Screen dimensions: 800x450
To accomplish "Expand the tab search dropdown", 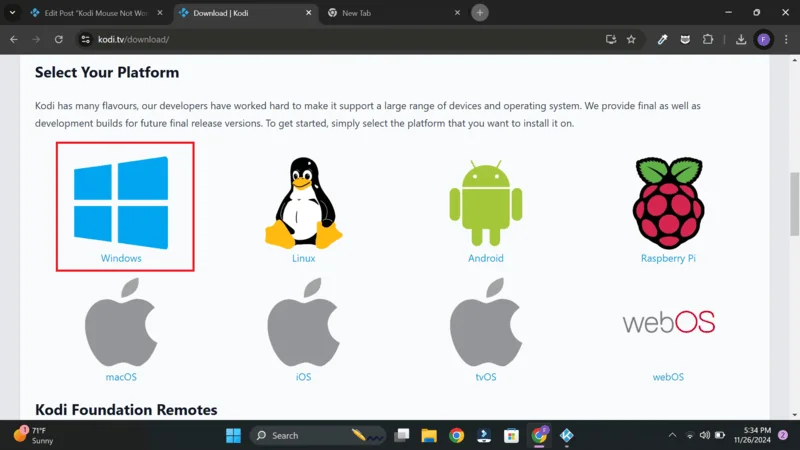I will 12,13.
